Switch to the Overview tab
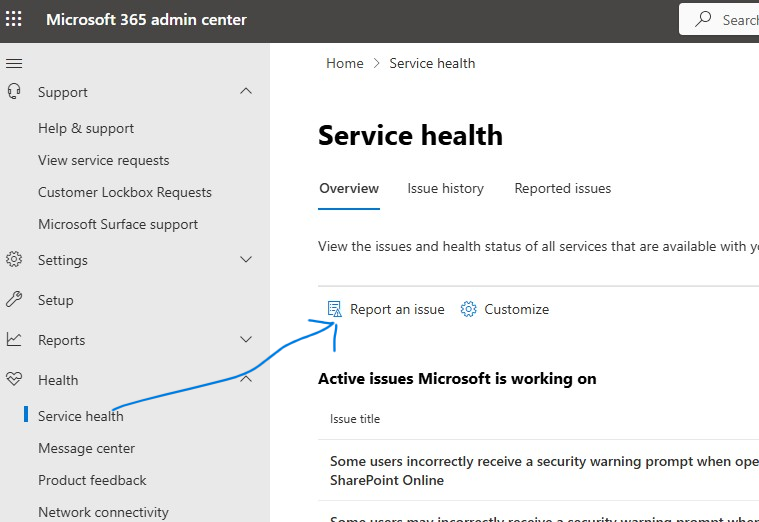 coord(349,188)
